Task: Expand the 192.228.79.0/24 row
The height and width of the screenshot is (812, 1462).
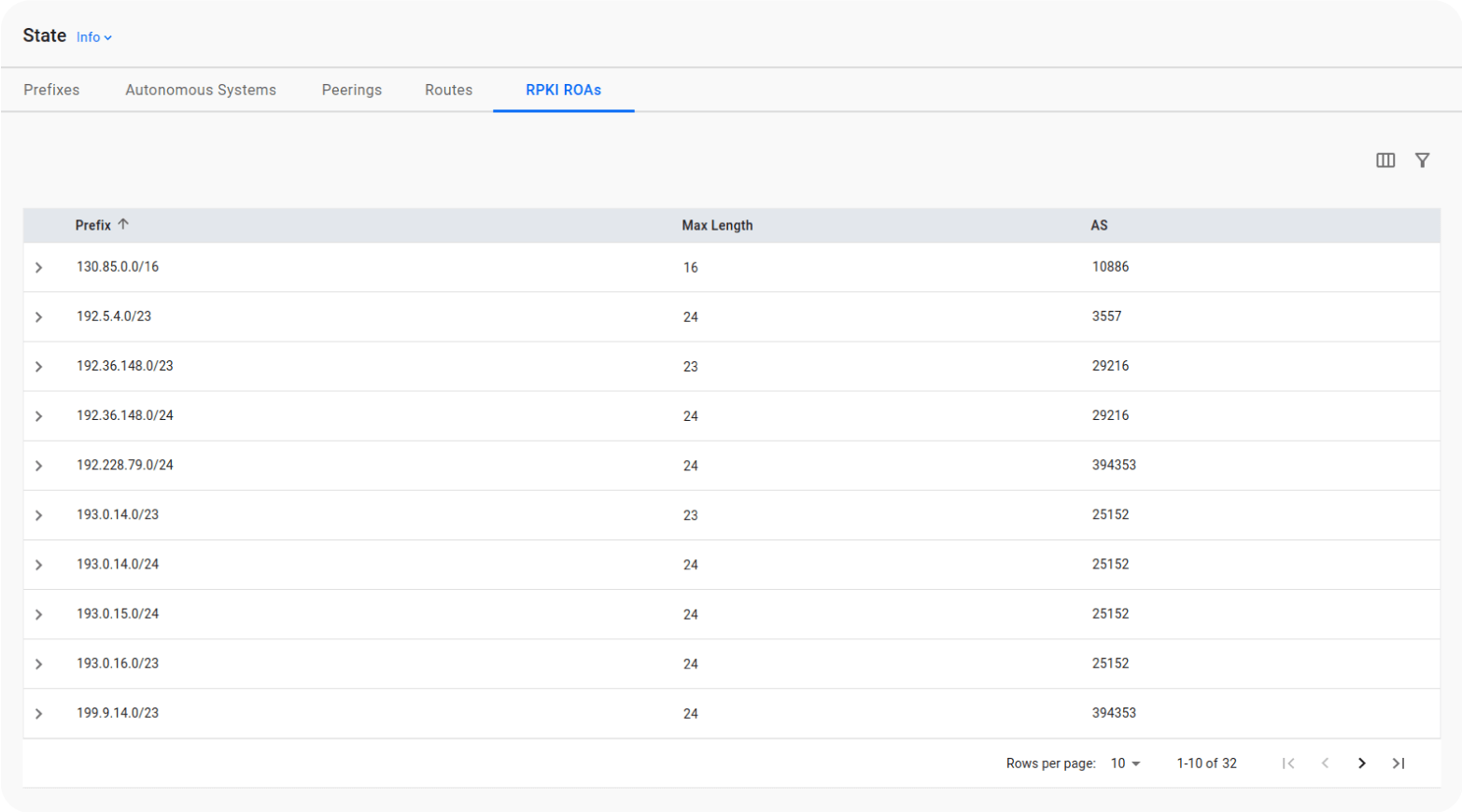Action: pos(39,466)
